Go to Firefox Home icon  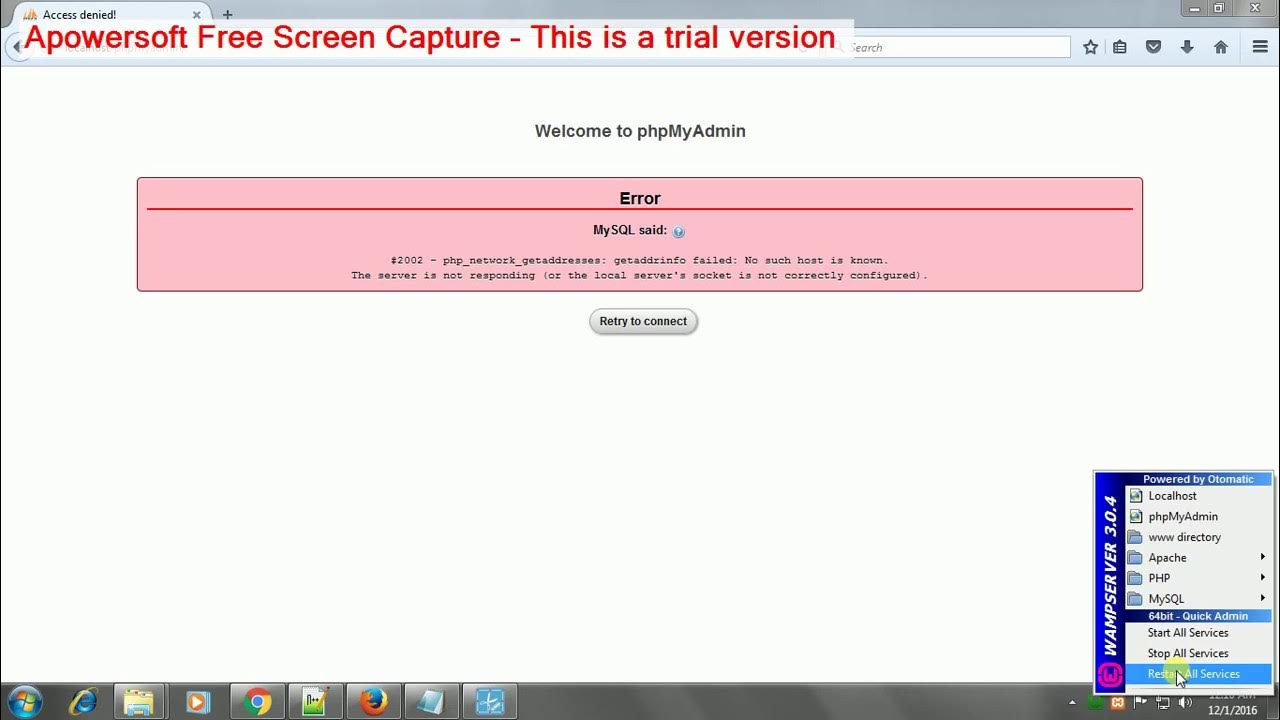(x=1221, y=47)
